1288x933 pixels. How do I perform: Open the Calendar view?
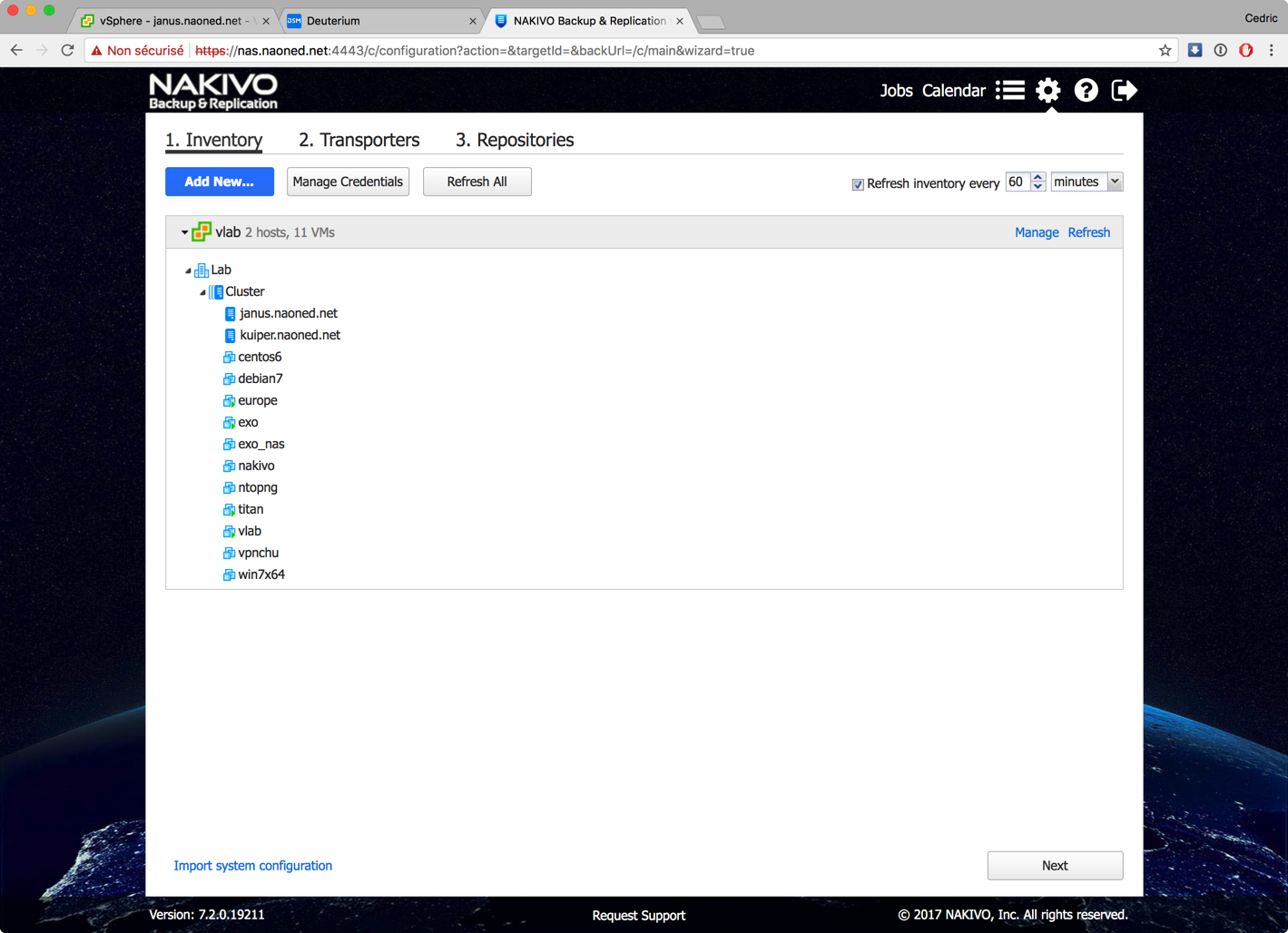click(x=954, y=91)
